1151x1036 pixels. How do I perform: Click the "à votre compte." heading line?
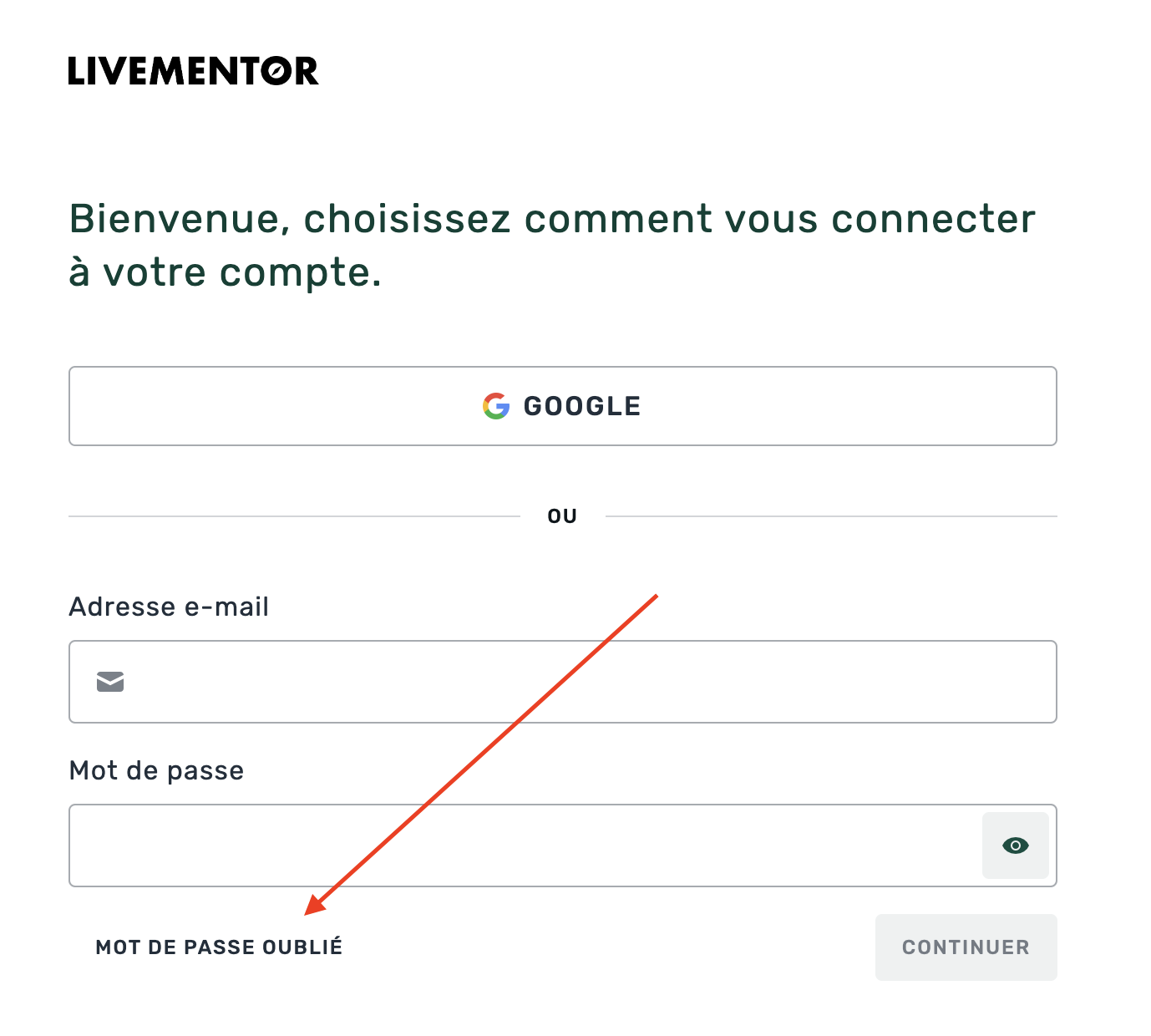point(225,272)
